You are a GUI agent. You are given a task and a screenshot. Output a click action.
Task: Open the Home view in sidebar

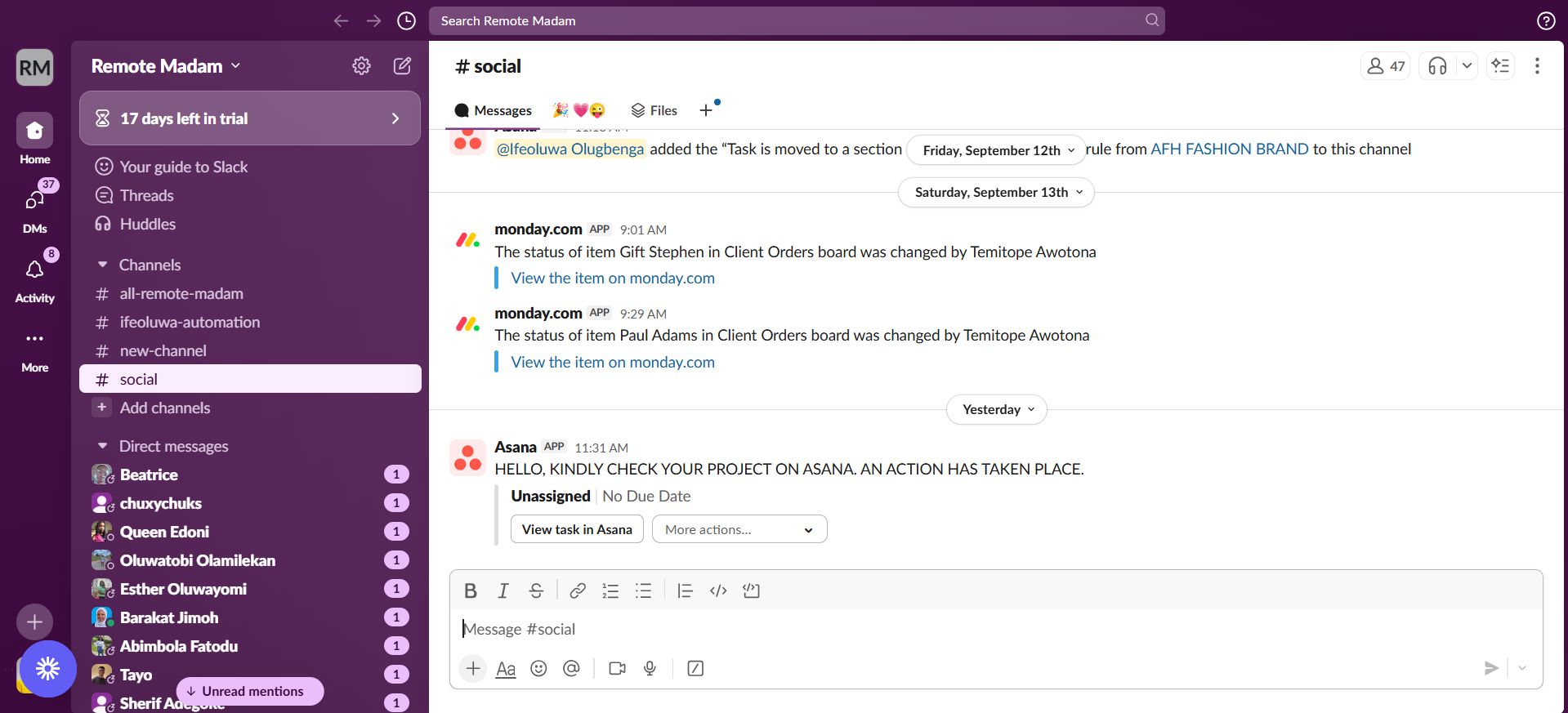coord(34,139)
